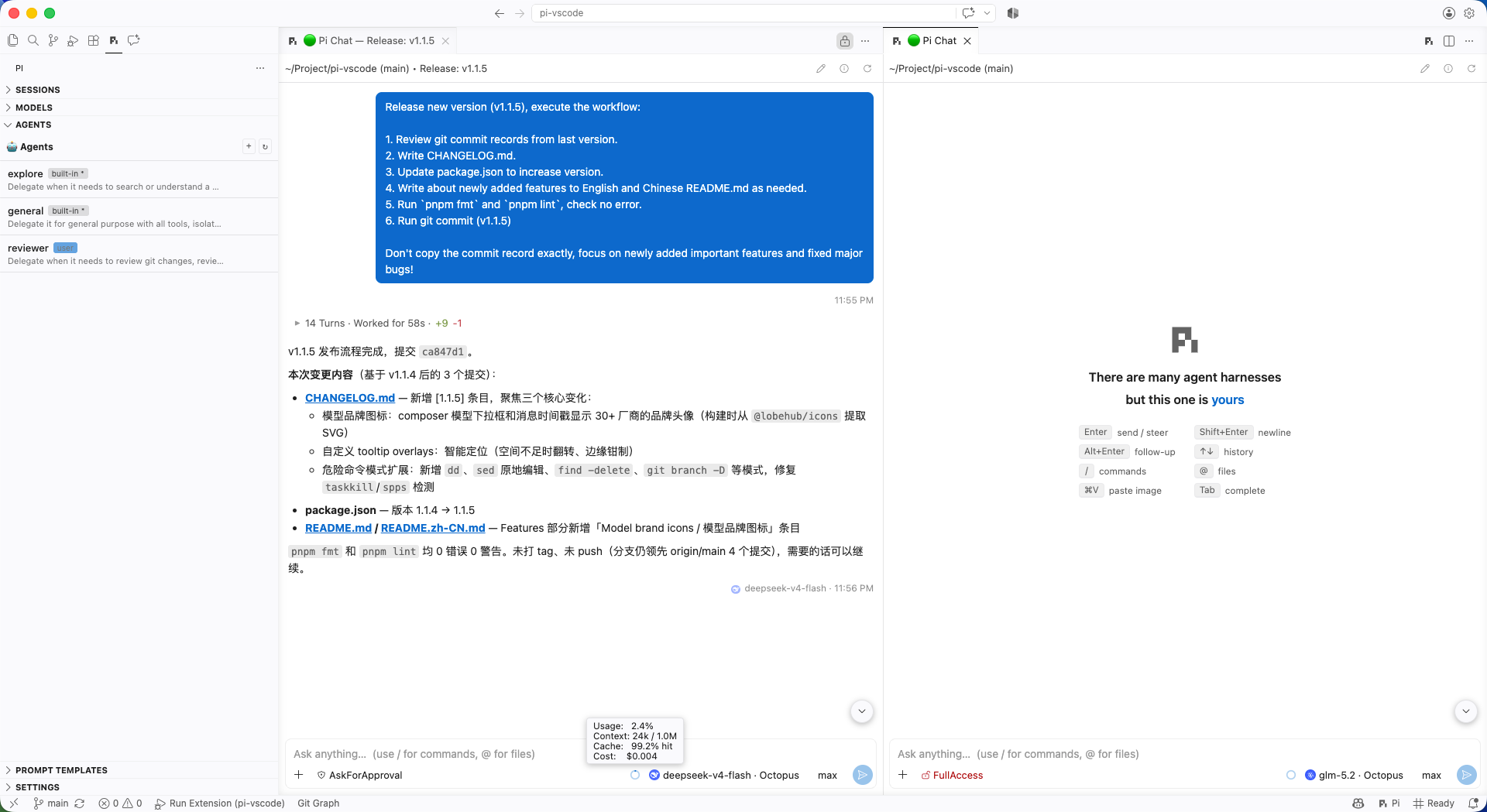Image resolution: width=1487 pixels, height=812 pixels.
Task: Open Git Graph from status bar
Action: [318, 803]
